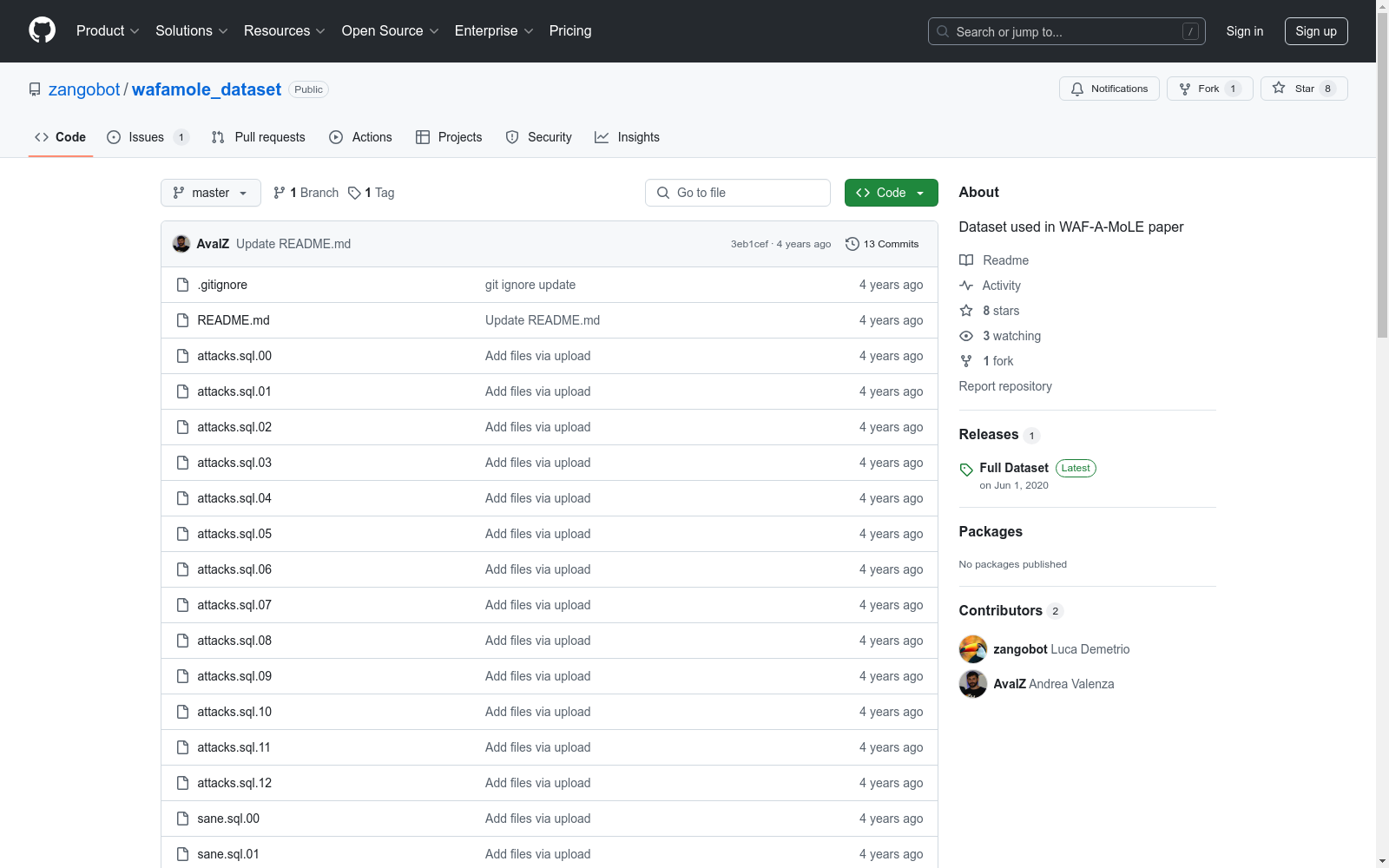Click the eye icon beside 3 watching
The width and height of the screenshot is (1389, 868).
coord(966,336)
